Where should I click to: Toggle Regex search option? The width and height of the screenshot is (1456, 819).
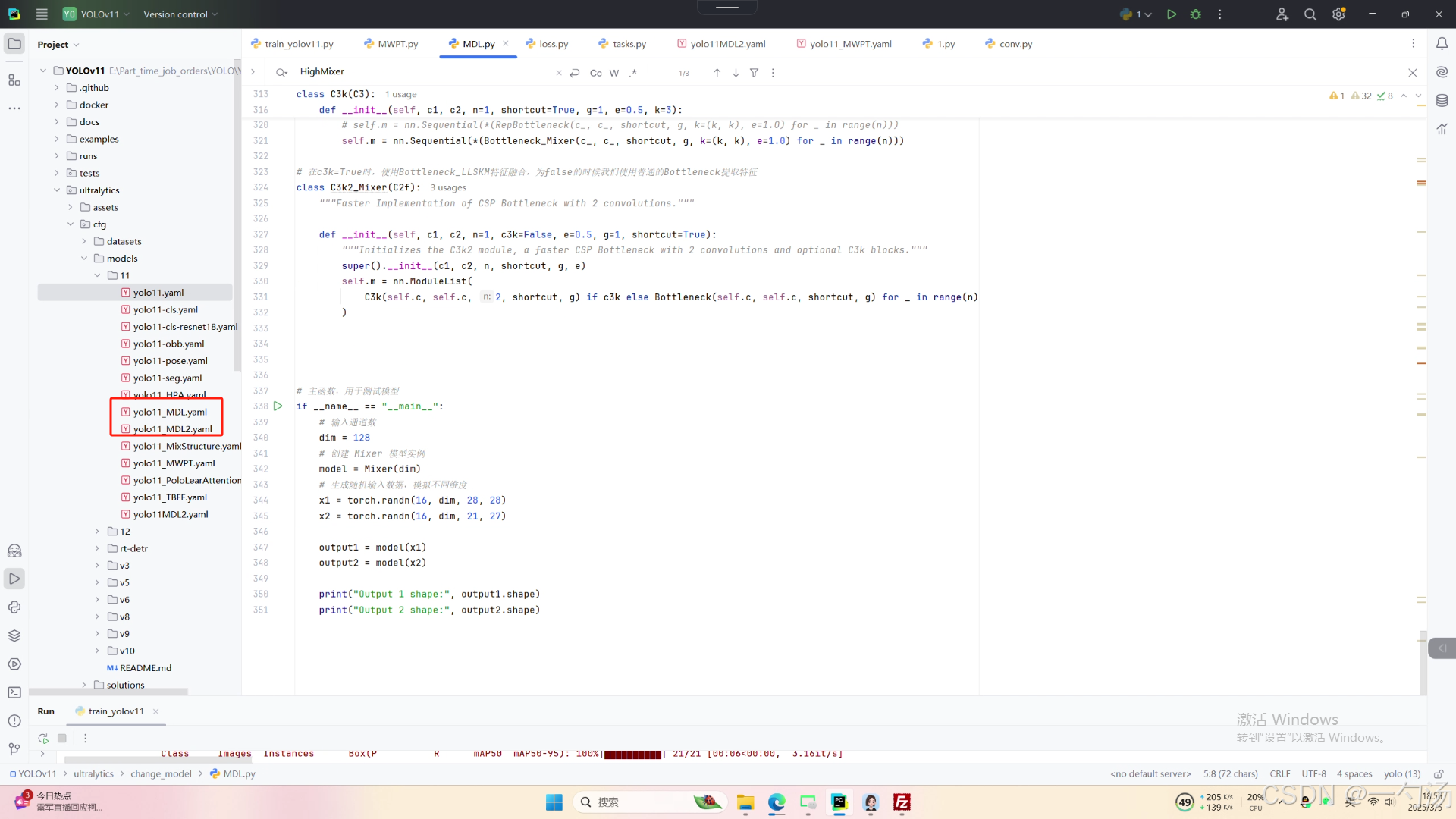[x=633, y=73]
